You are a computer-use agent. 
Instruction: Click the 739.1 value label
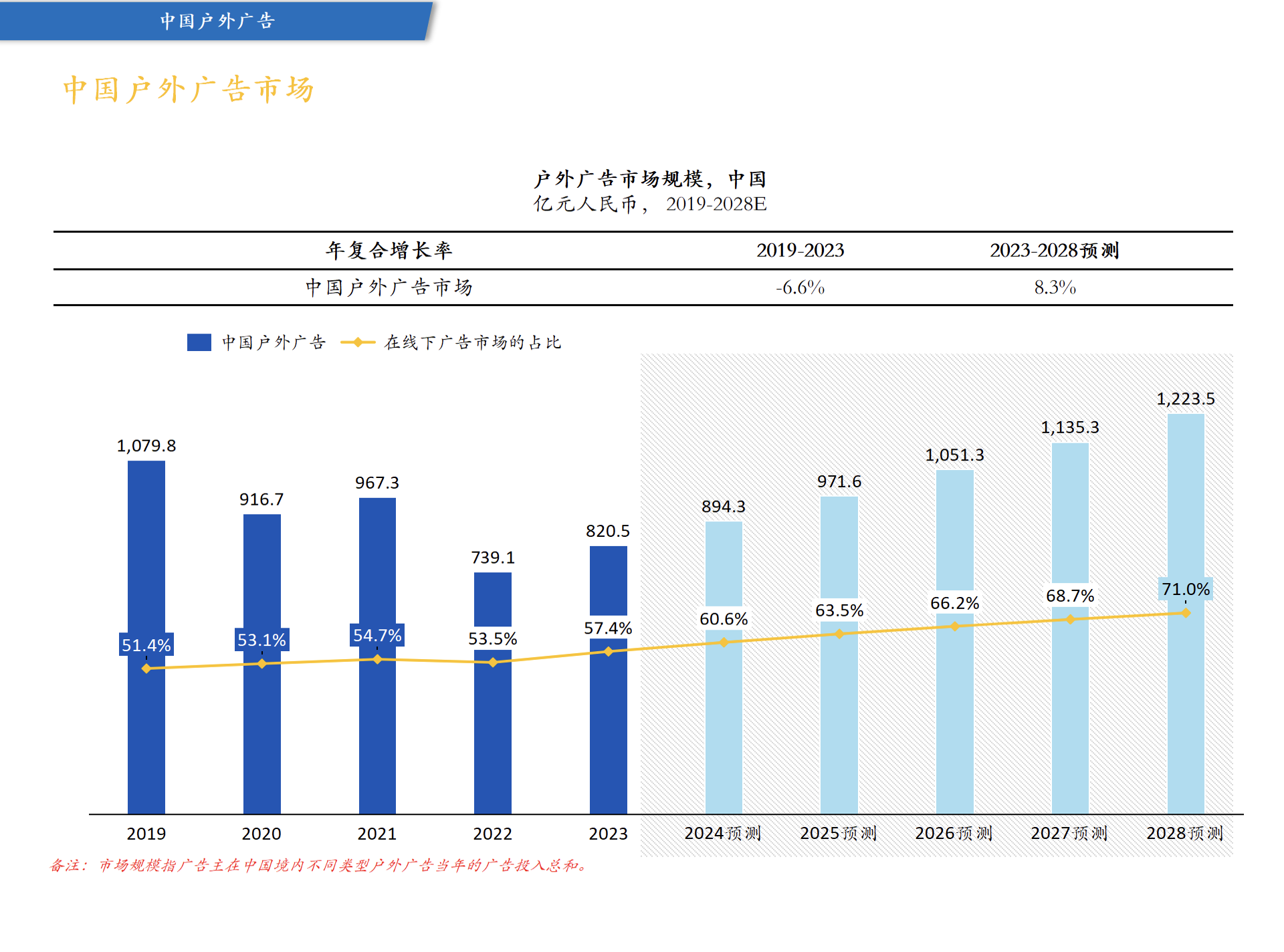click(x=493, y=557)
